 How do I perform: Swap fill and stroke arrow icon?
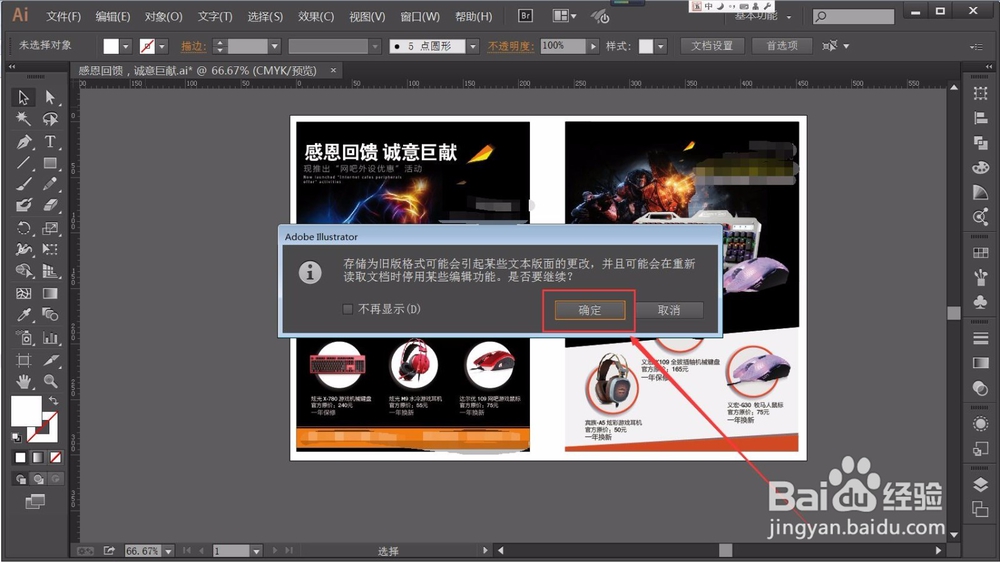tap(53, 401)
